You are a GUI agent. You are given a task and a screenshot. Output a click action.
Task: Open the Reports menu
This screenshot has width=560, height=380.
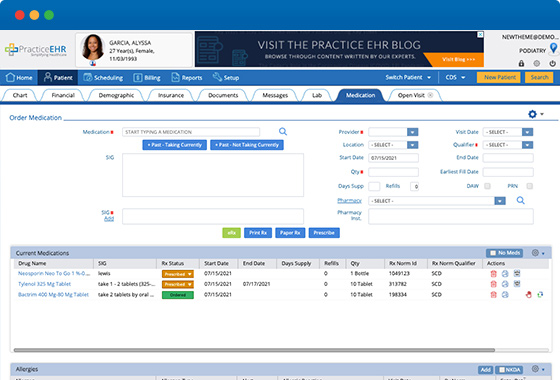[187, 78]
